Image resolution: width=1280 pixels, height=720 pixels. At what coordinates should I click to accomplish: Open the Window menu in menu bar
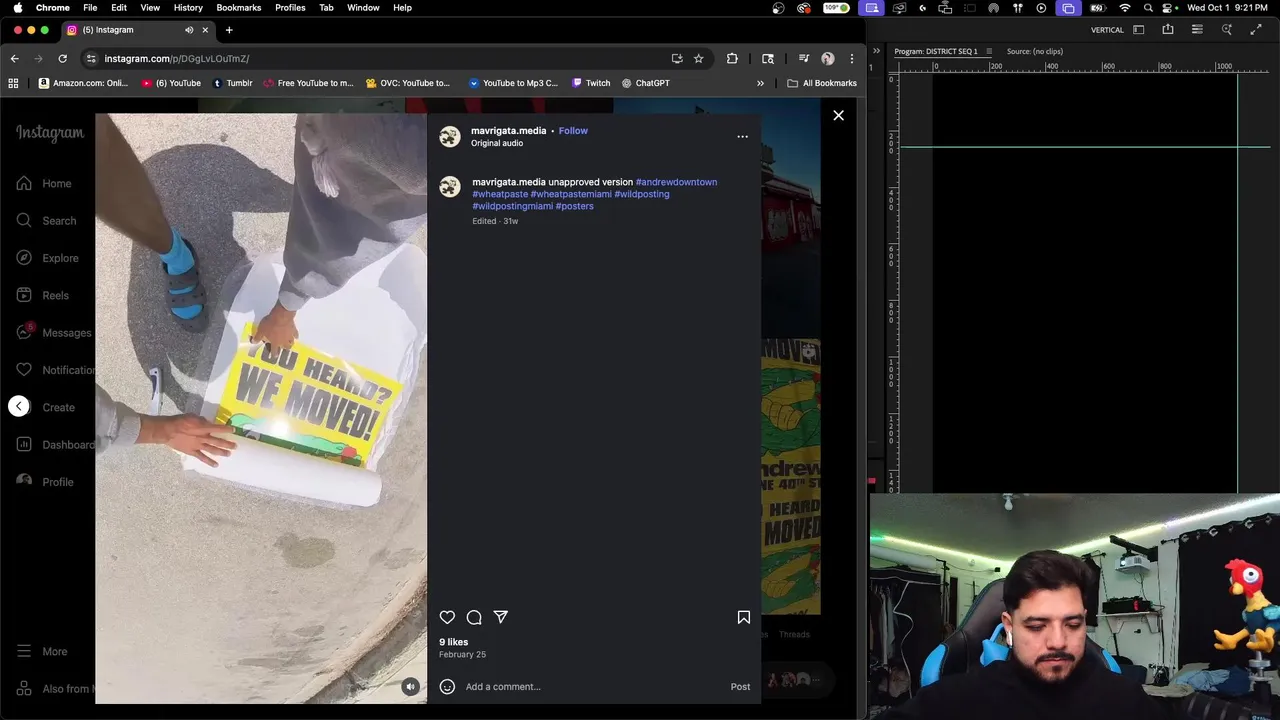tap(363, 7)
